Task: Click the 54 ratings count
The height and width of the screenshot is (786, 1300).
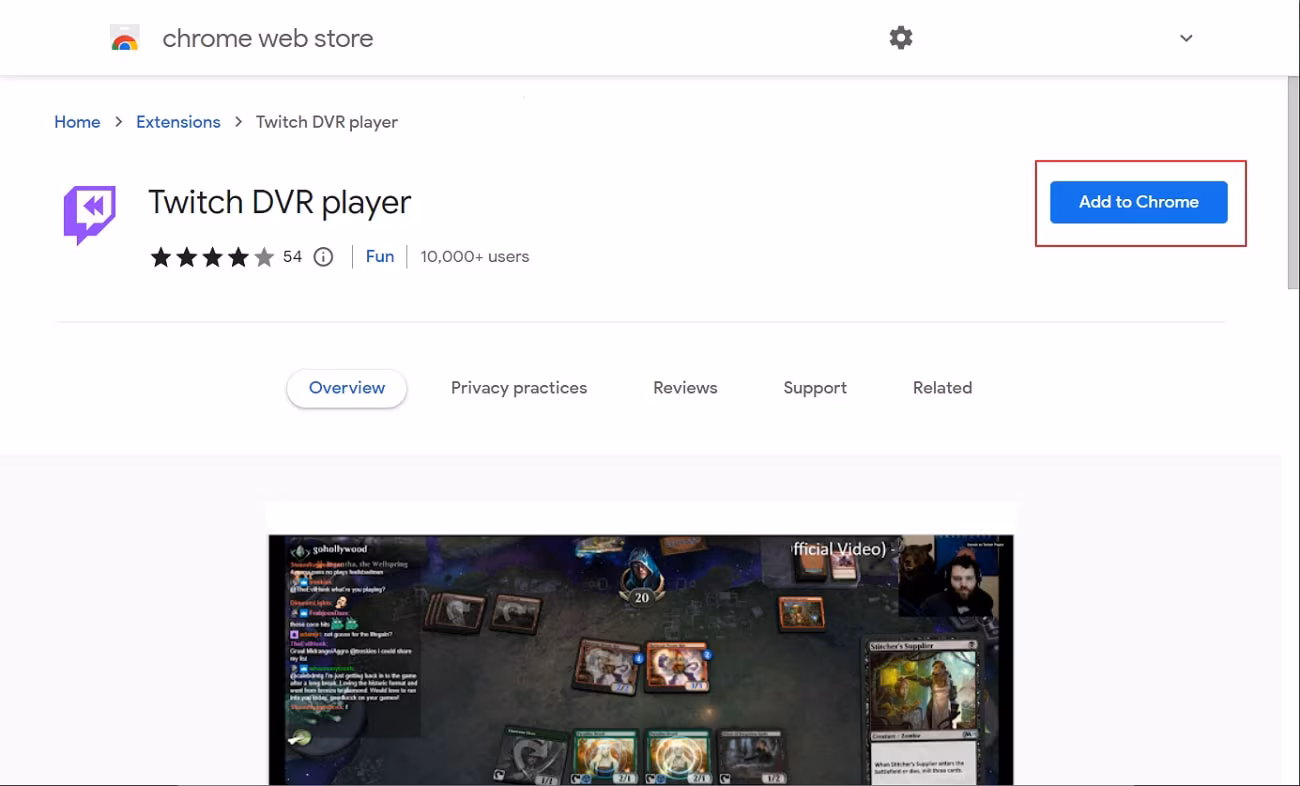Action: pyautogui.click(x=292, y=257)
